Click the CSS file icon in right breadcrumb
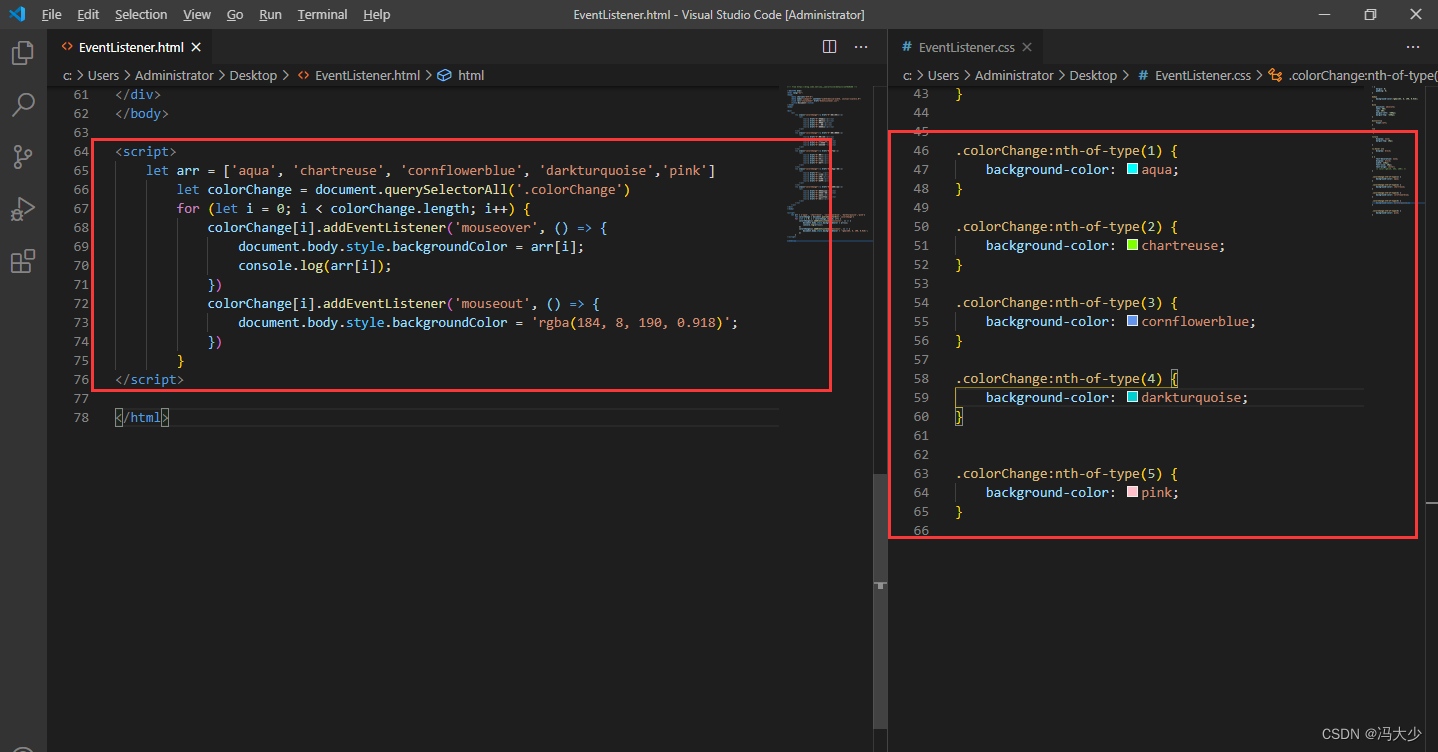Screen dimensions: 1438x752 (x=1143, y=75)
